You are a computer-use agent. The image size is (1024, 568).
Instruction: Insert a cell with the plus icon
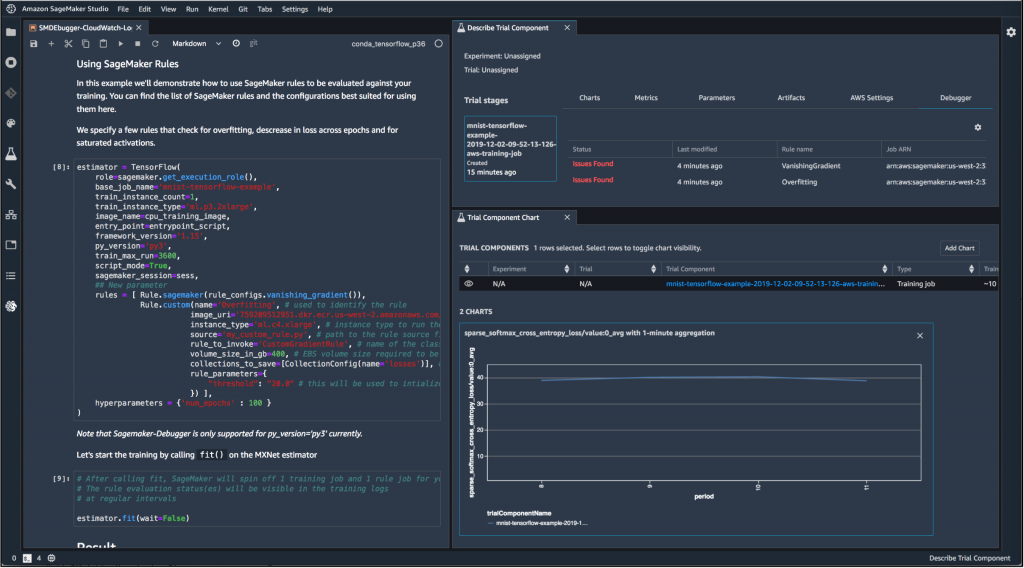click(51, 44)
